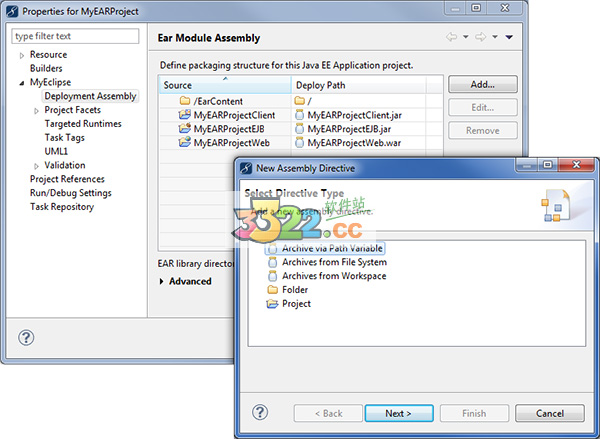Expand the Resource tree node

[x=22, y=55]
